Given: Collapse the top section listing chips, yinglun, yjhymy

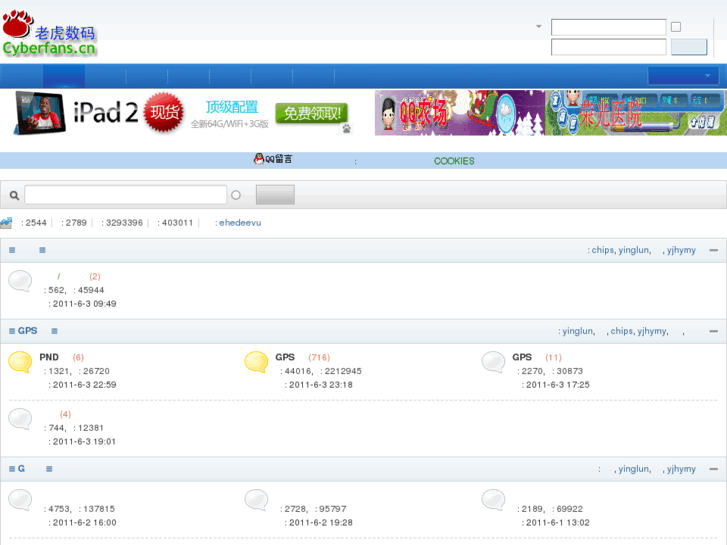Looking at the screenshot, I should pos(714,250).
